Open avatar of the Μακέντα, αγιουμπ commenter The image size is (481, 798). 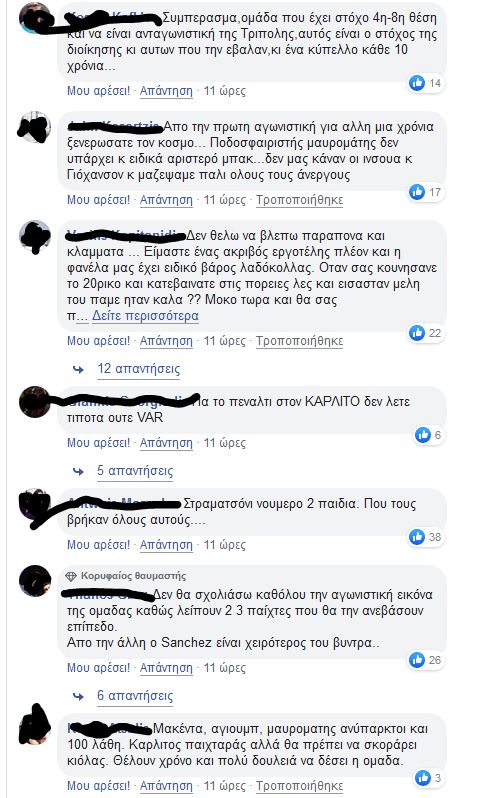pos(35,728)
